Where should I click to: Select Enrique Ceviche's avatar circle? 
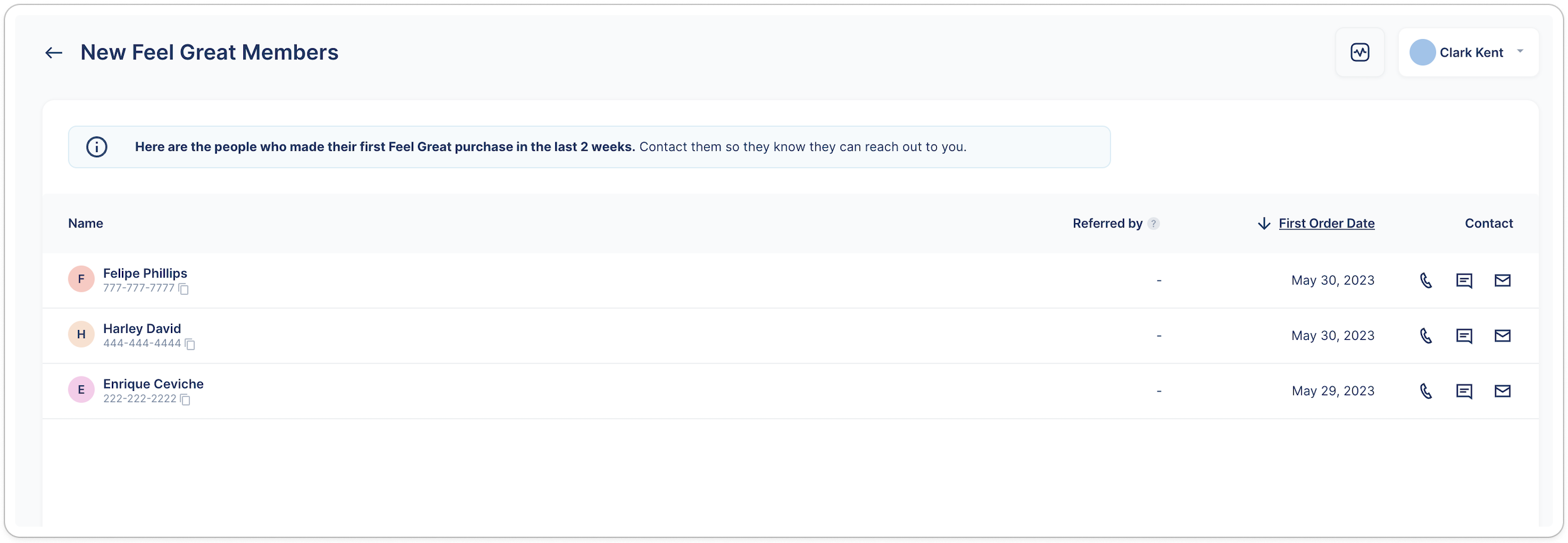click(x=81, y=390)
